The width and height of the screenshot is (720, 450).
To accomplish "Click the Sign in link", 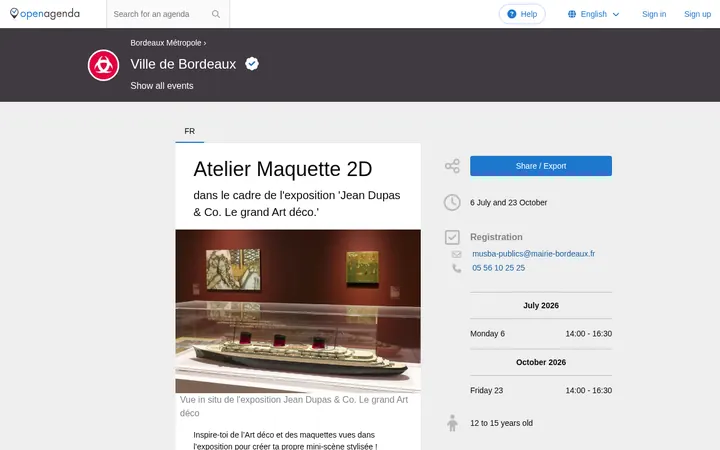I will (654, 14).
